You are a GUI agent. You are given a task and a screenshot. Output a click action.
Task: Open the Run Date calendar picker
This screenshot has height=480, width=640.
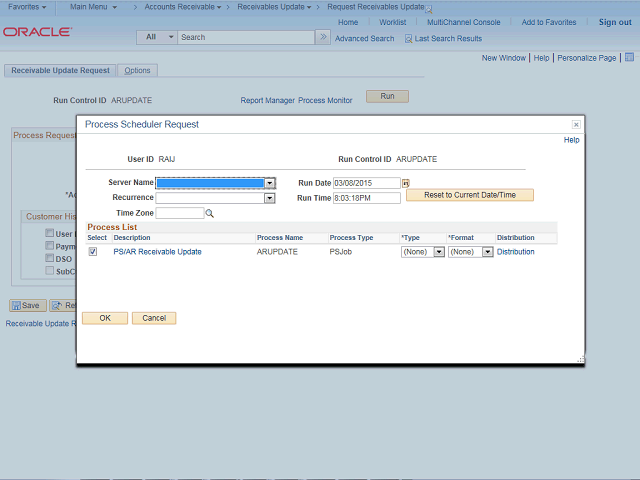pos(406,183)
